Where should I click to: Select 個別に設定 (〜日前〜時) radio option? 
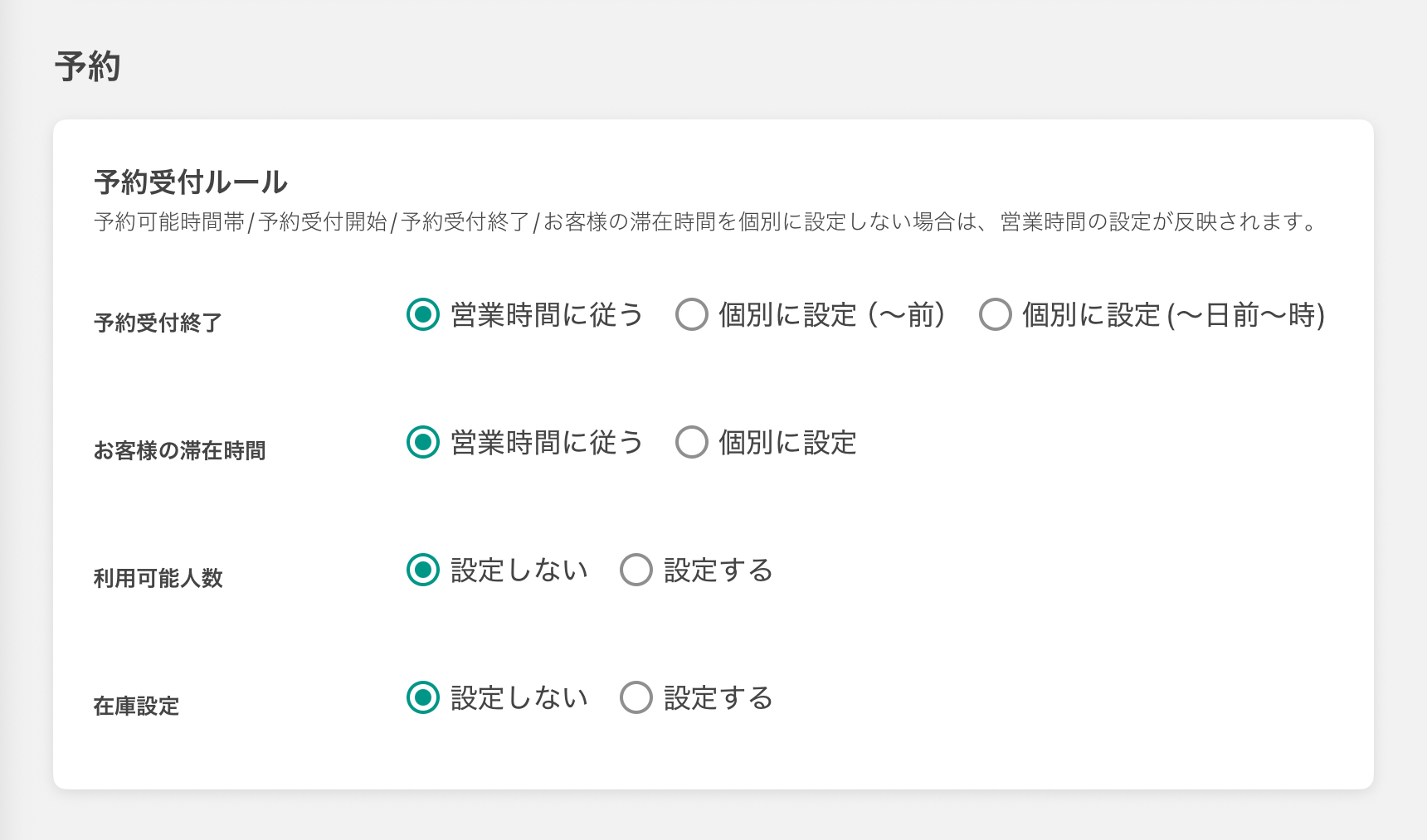pos(995,315)
